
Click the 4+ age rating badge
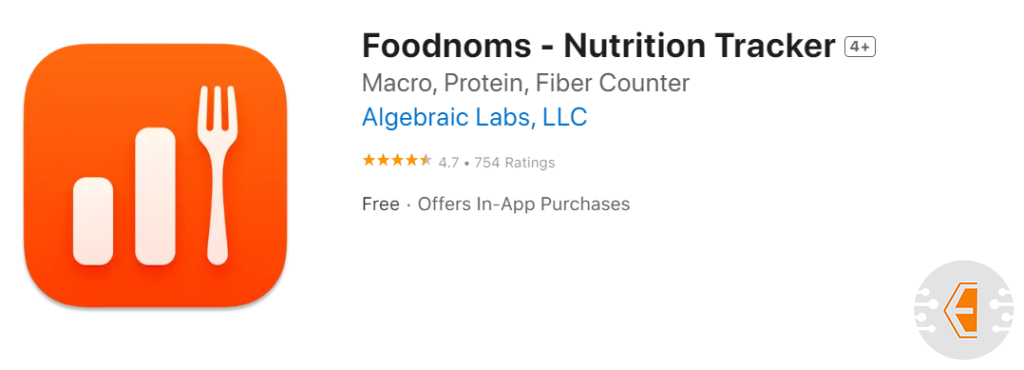point(859,47)
